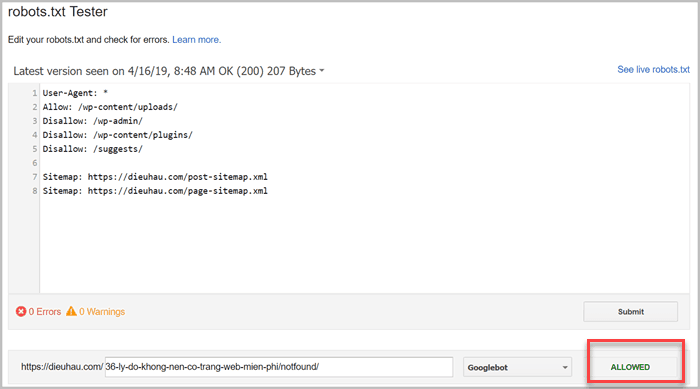Click the Submit button
Screen dimensions: 700x389
click(x=630, y=312)
